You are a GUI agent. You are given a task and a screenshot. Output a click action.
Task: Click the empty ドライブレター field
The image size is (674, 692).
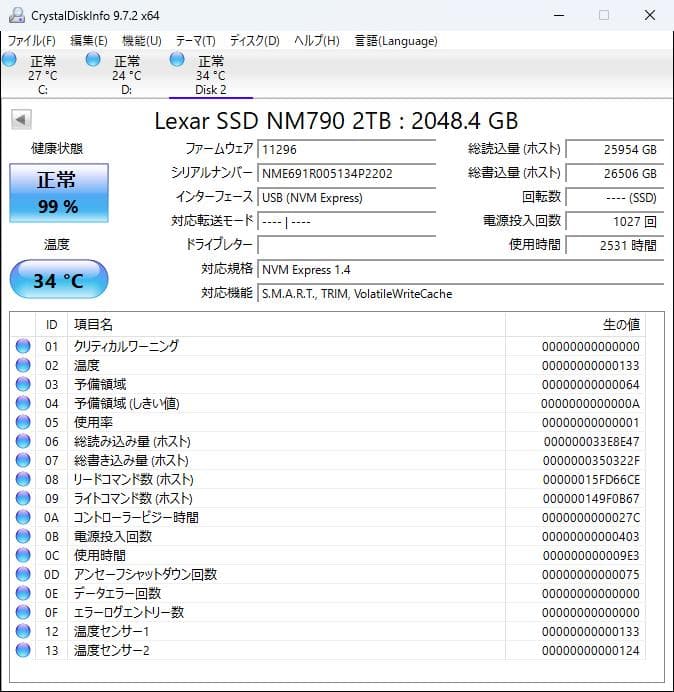[346, 245]
